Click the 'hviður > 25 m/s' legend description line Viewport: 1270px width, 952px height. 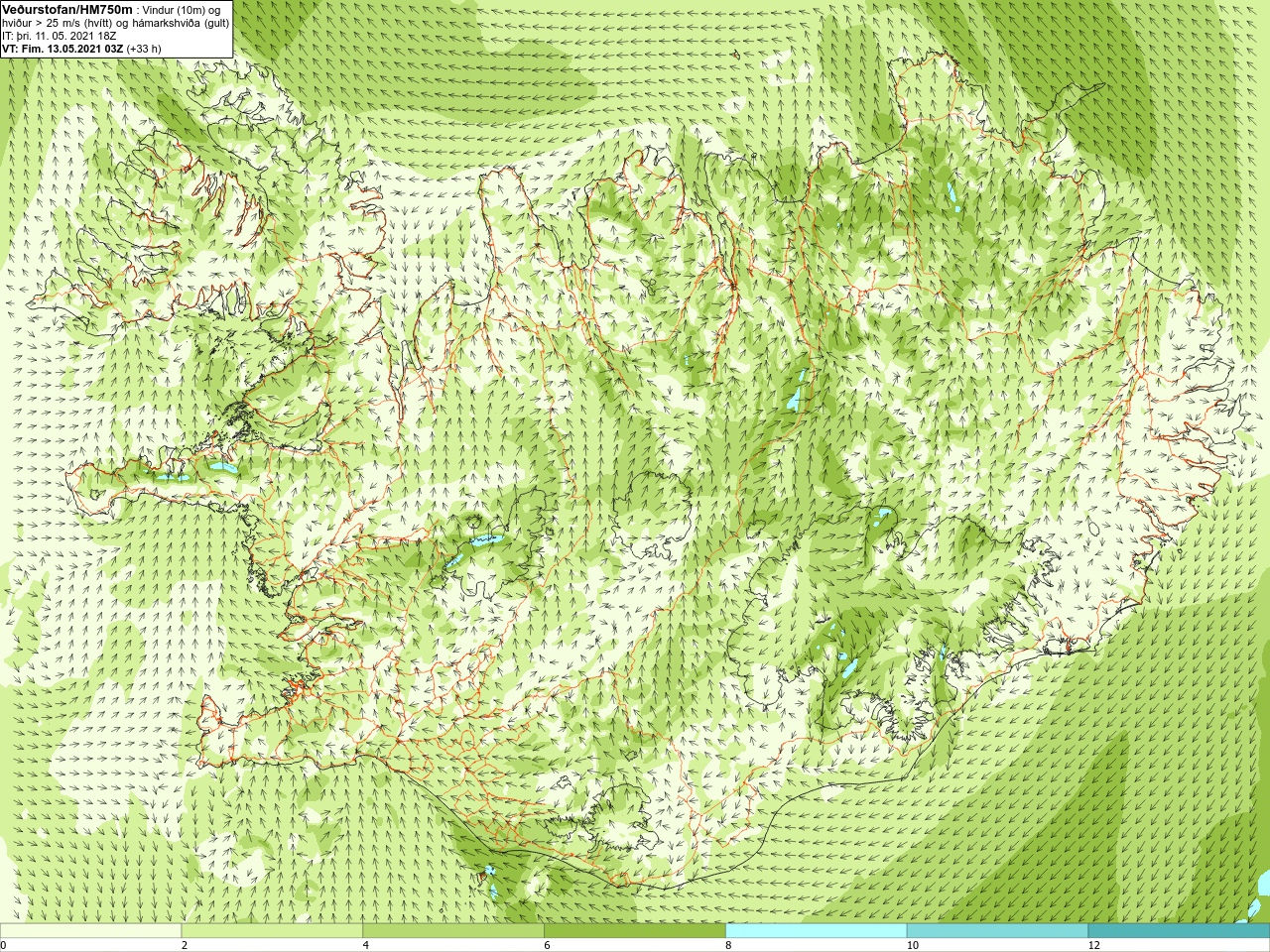click(x=115, y=23)
